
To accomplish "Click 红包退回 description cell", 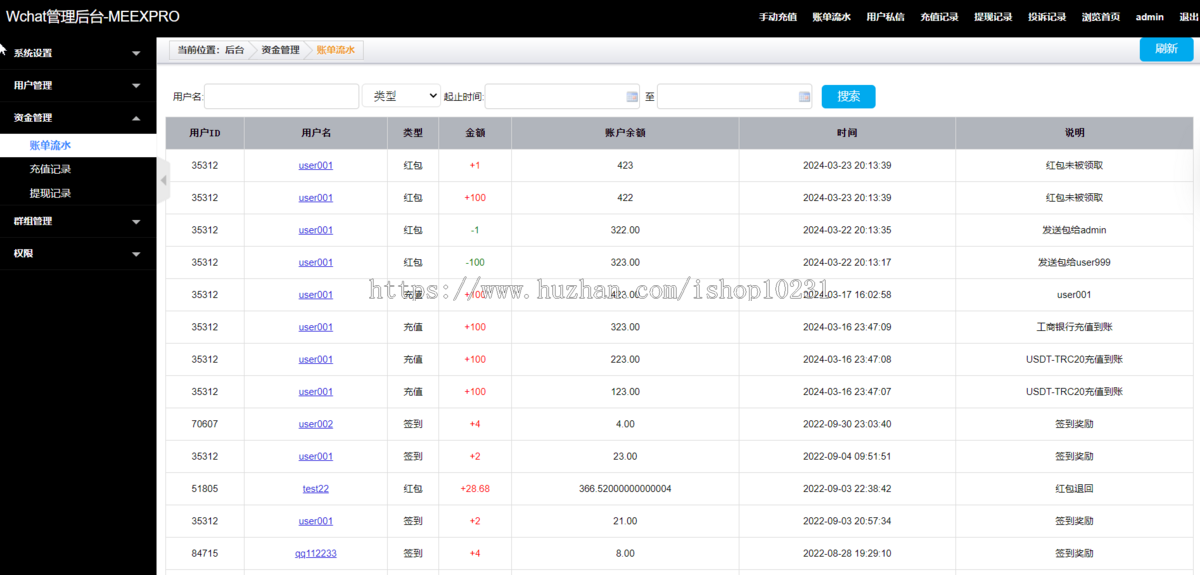I will click(x=1074, y=489).
